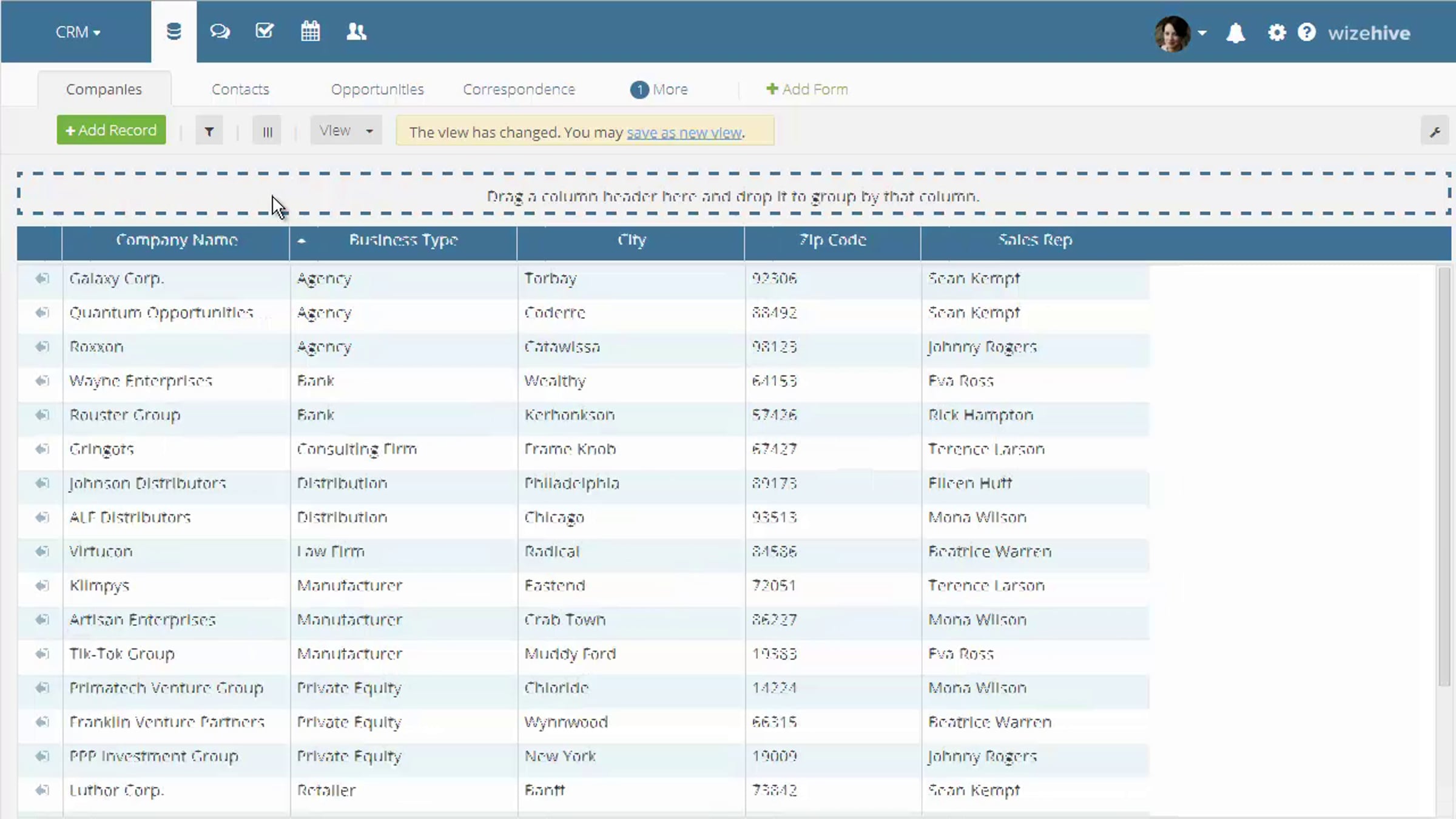Click the wrench tools icon at right
1456x819 pixels.
tap(1435, 132)
